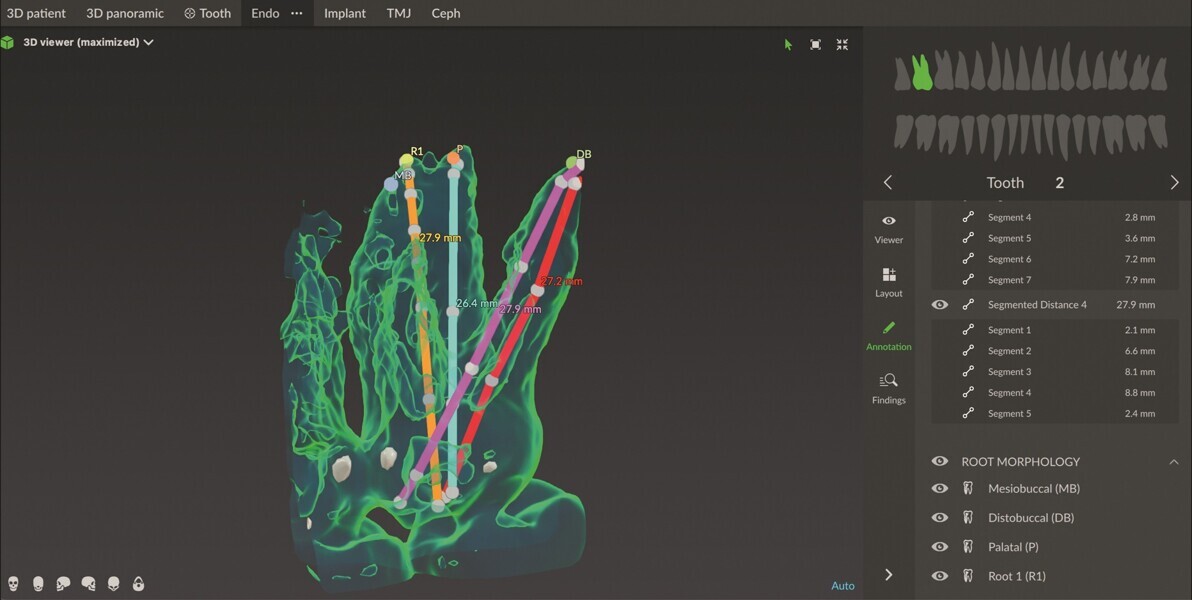Hide Segmented Distance 4 measurement
The height and width of the screenshot is (600, 1192).
(939, 305)
